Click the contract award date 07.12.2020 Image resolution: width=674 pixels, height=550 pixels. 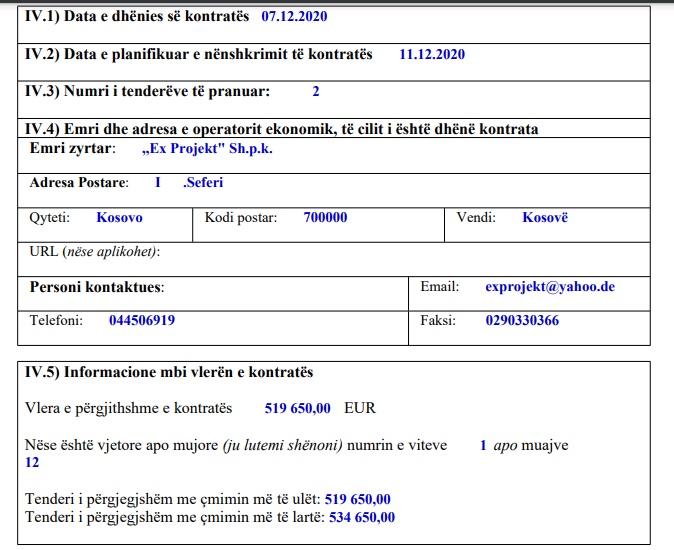[x=294, y=17]
